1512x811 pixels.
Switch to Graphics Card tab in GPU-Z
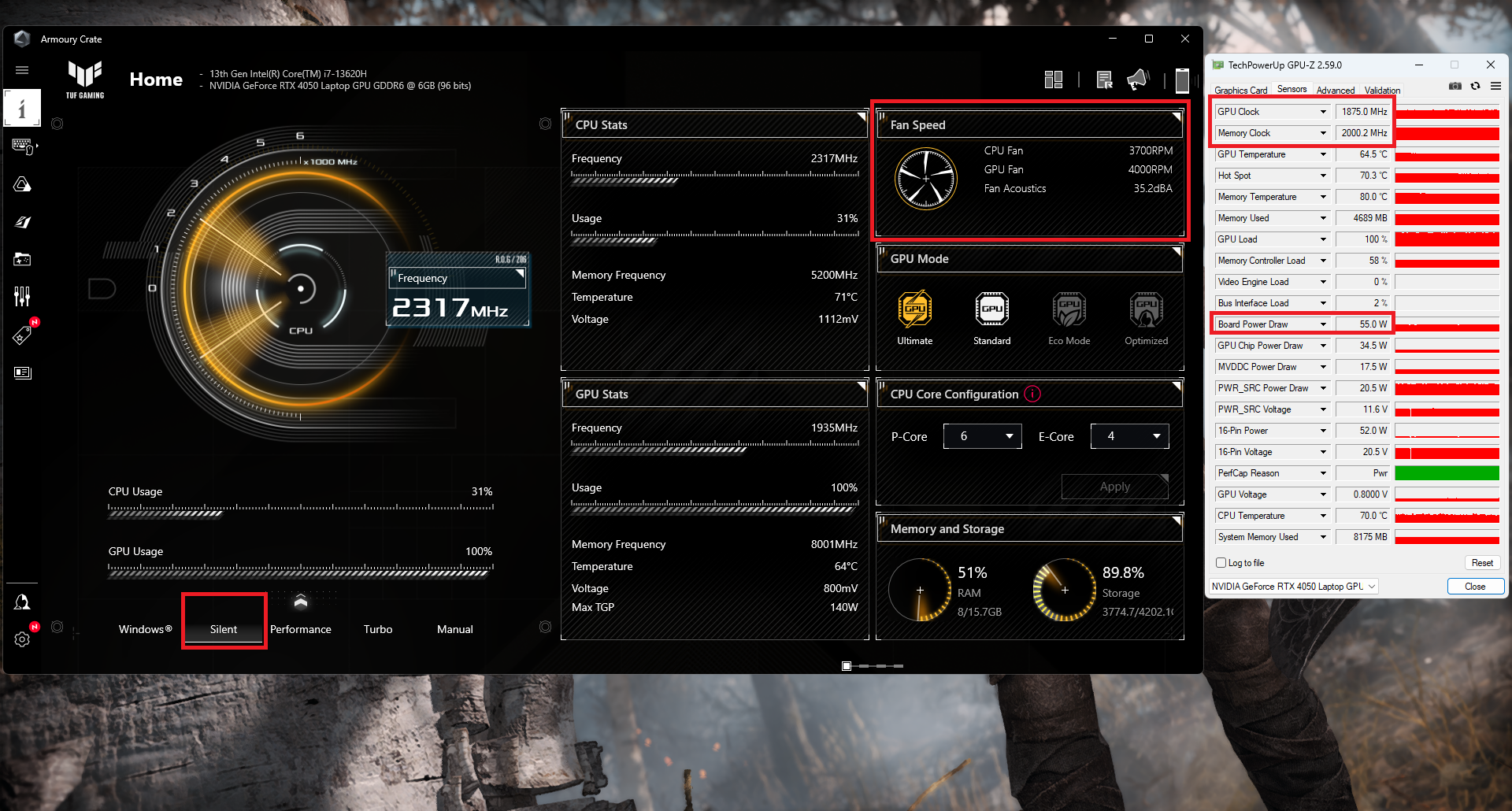[x=1240, y=90]
